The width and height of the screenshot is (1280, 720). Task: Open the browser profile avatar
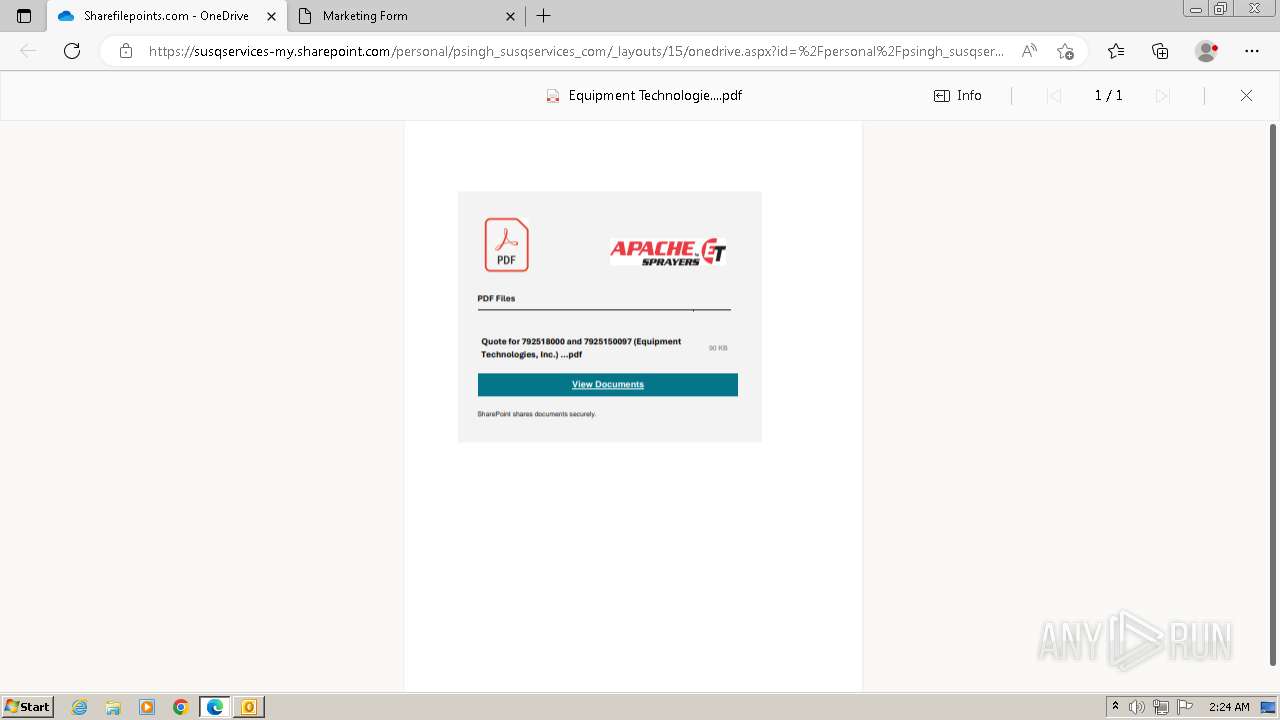click(1206, 51)
